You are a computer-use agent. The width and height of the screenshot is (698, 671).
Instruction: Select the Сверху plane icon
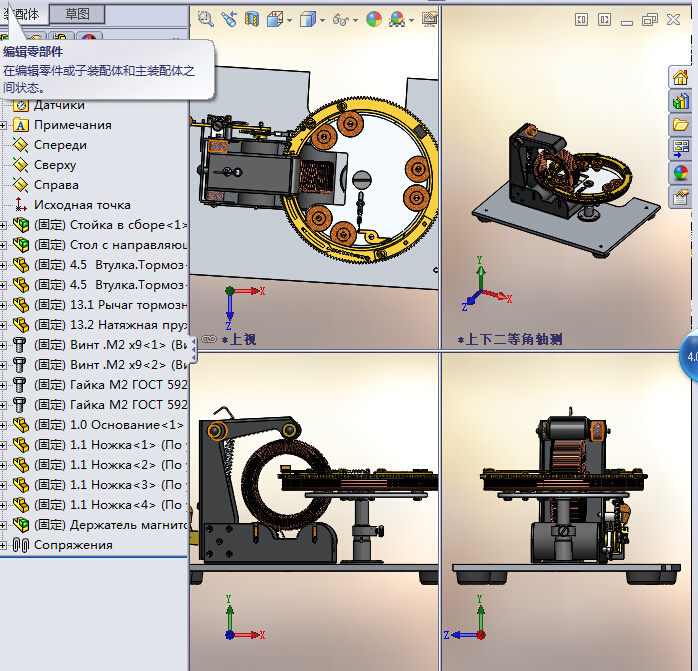coord(20,165)
